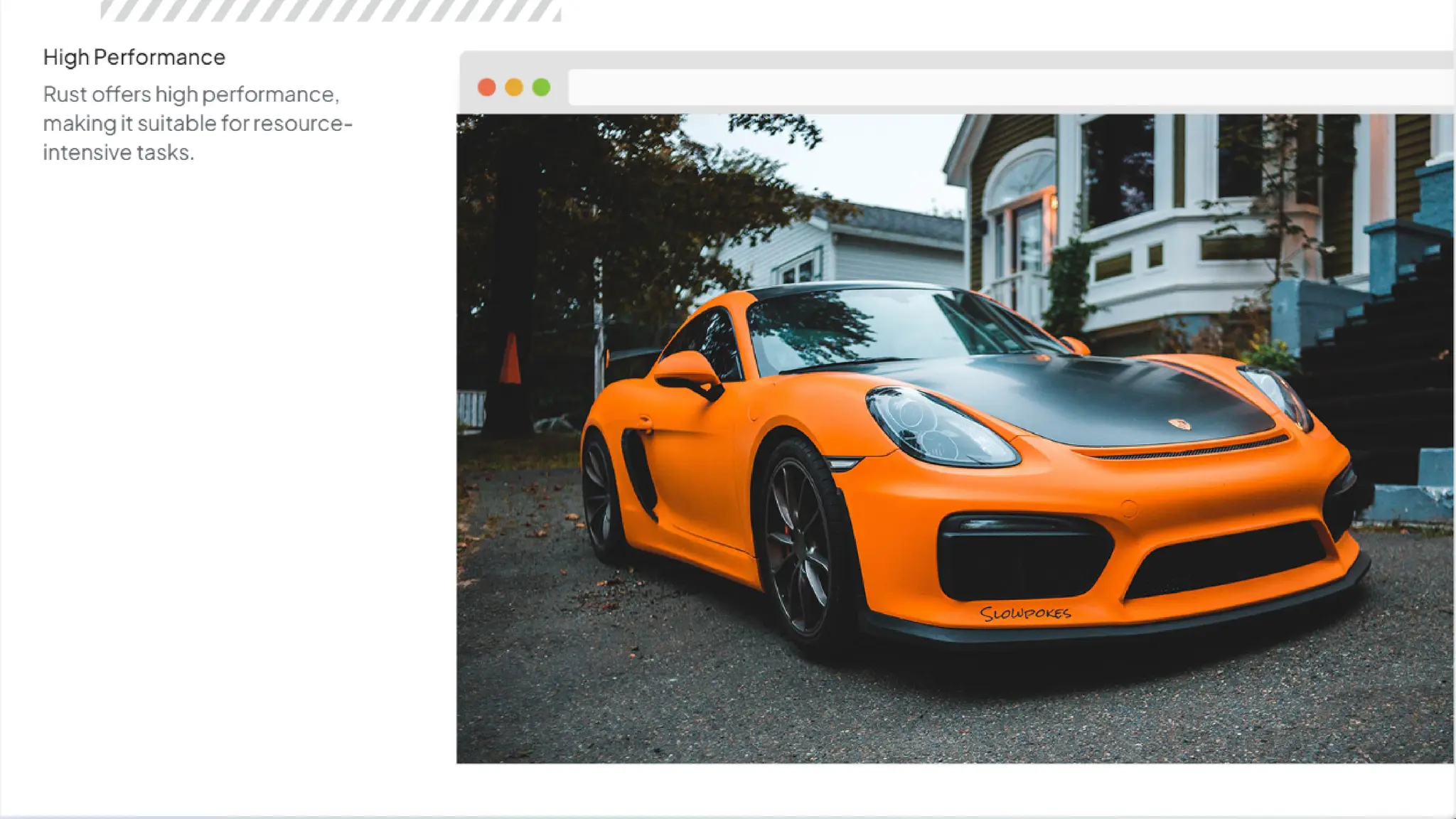Click the Porsche crest on the hood
Image resolution: width=1456 pixels, height=819 pixels.
pos(1179,424)
